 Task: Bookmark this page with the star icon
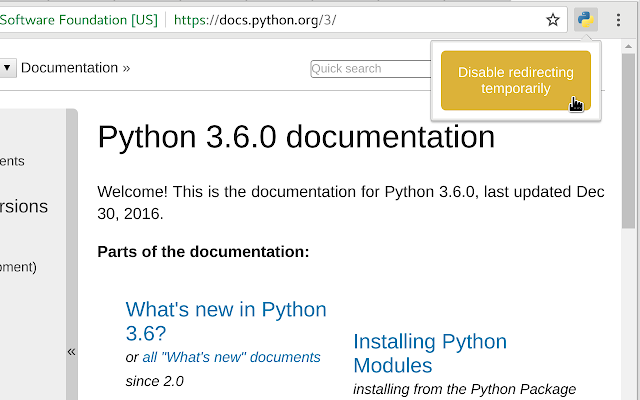point(553,20)
